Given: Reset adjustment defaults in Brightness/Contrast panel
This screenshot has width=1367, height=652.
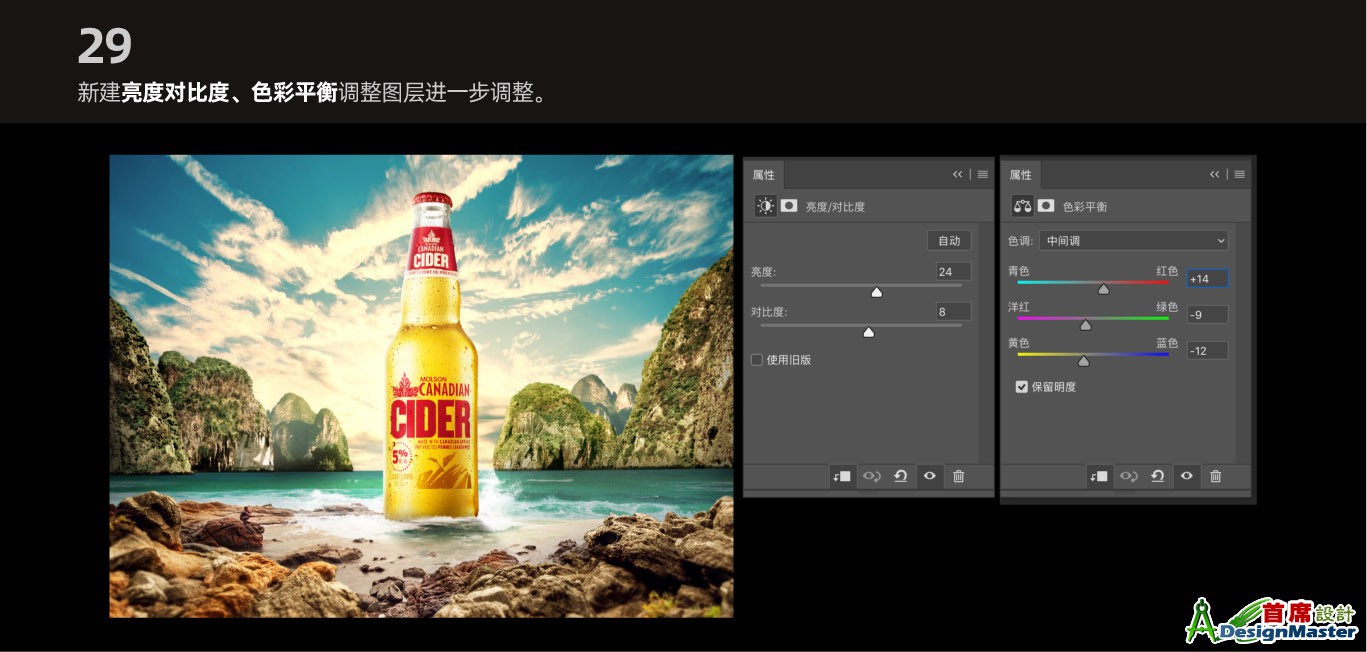Looking at the screenshot, I should click(x=900, y=477).
